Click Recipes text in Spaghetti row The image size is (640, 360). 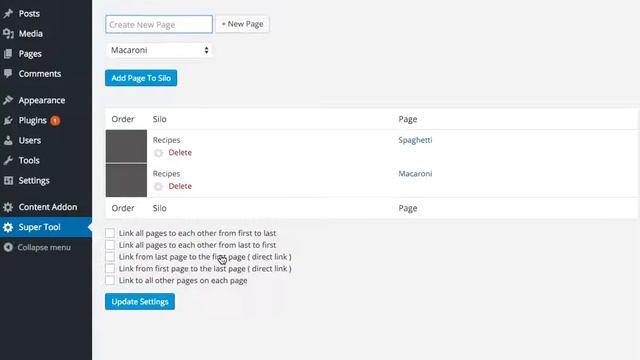click(166, 140)
